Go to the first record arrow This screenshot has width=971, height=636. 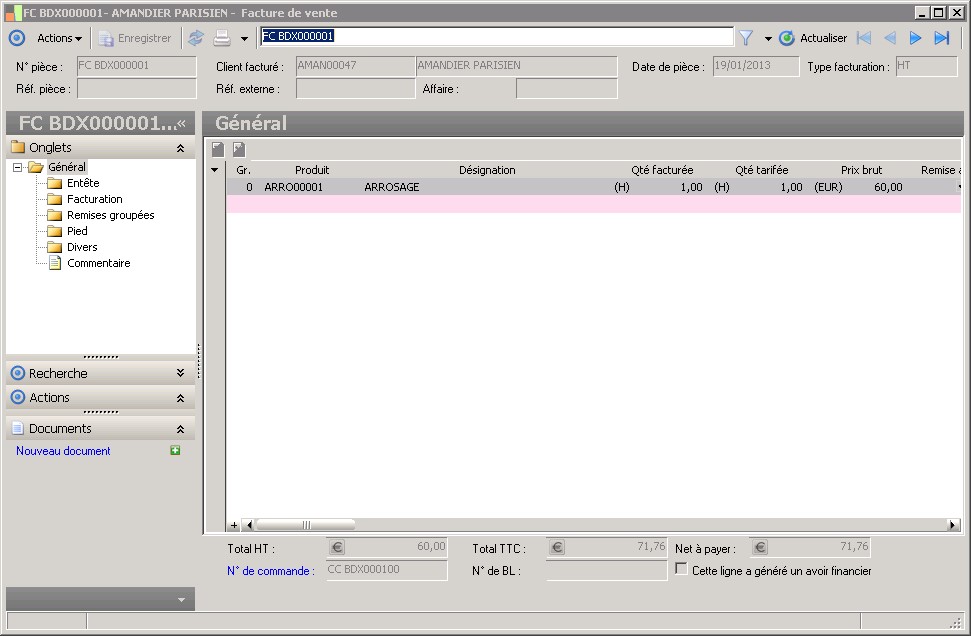(x=864, y=38)
